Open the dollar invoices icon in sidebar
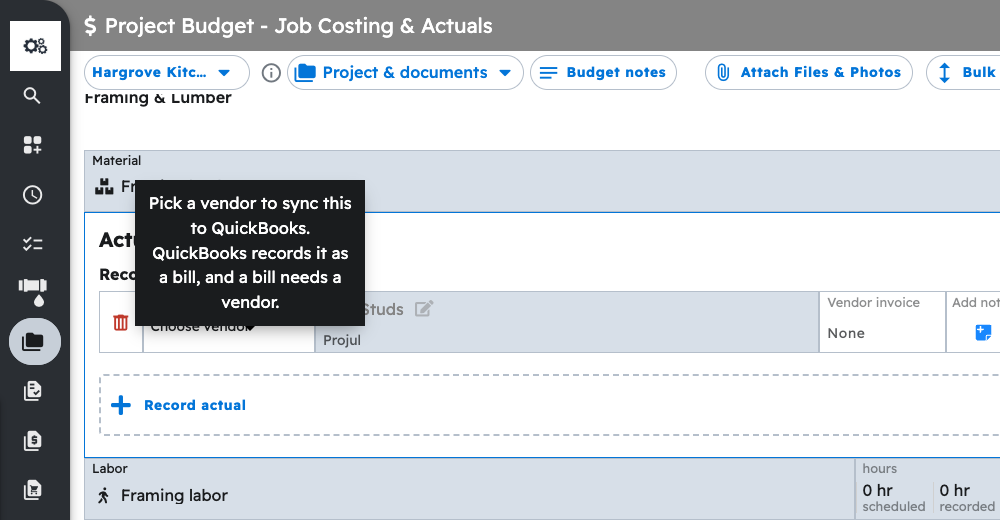The height and width of the screenshot is (520, 1000). point(33,440)
